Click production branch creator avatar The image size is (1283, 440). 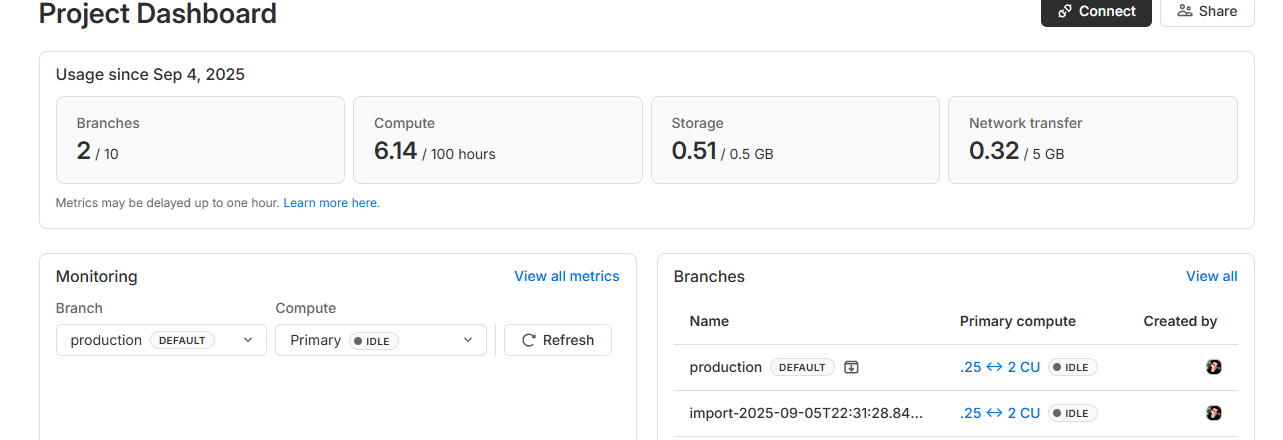coord(1213,367)
